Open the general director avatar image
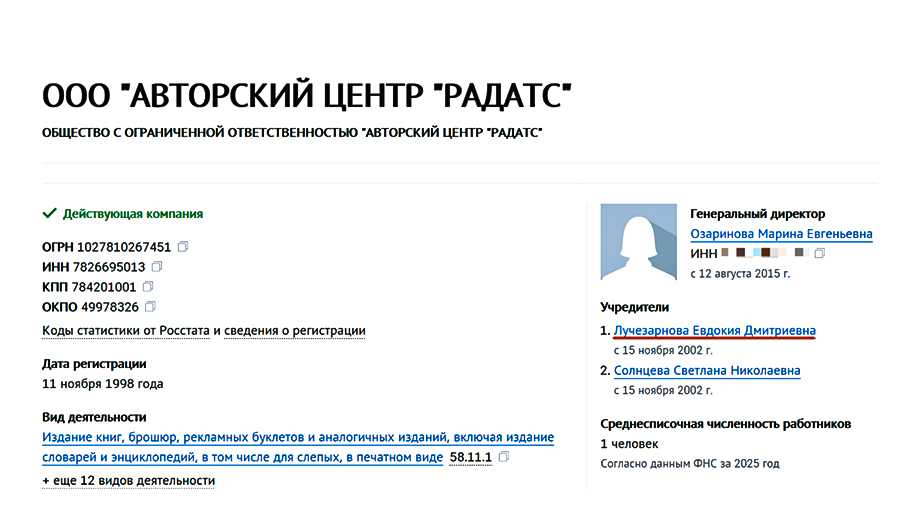 [638, 242]
